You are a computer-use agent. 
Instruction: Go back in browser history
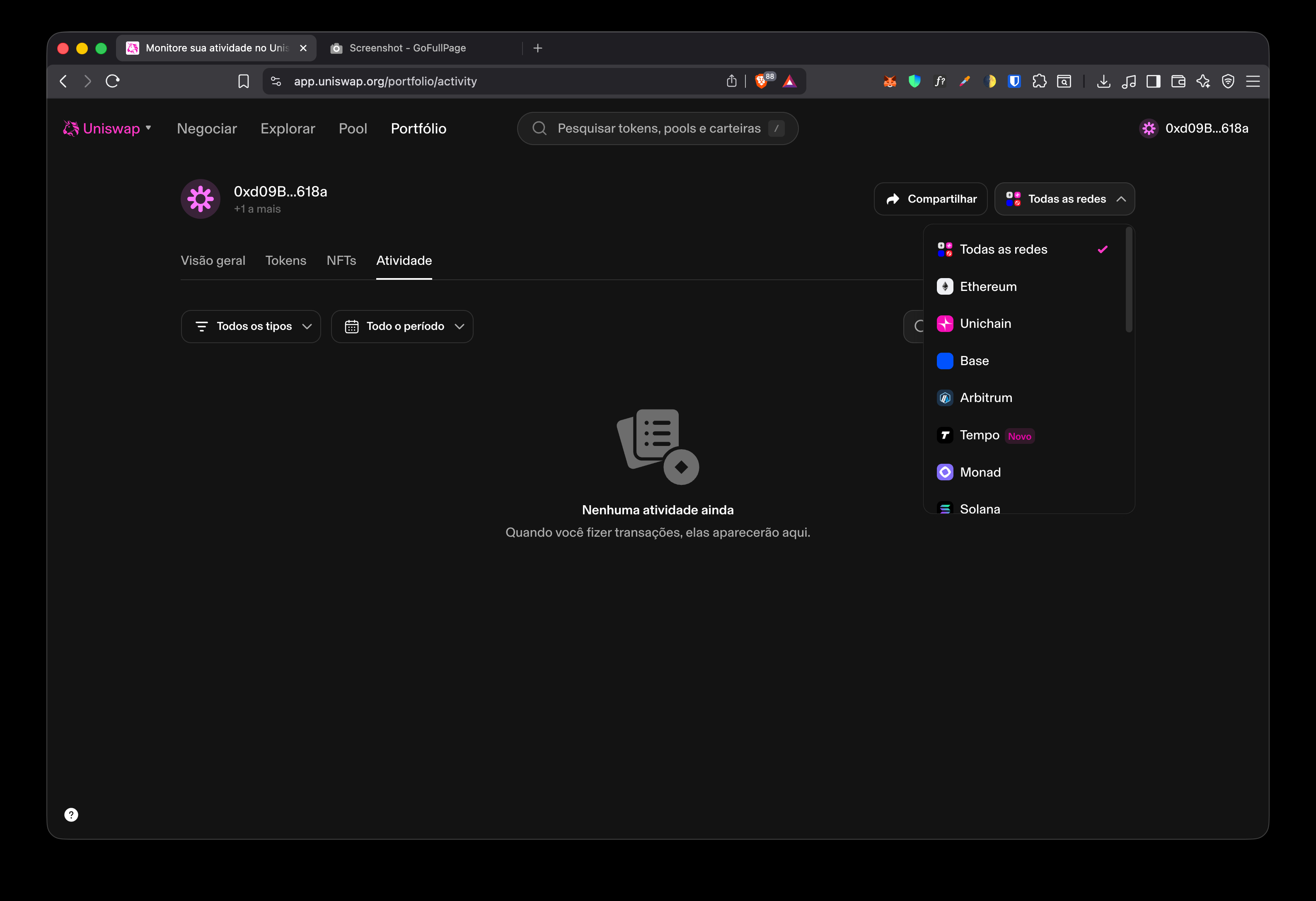tap(63, 81)
